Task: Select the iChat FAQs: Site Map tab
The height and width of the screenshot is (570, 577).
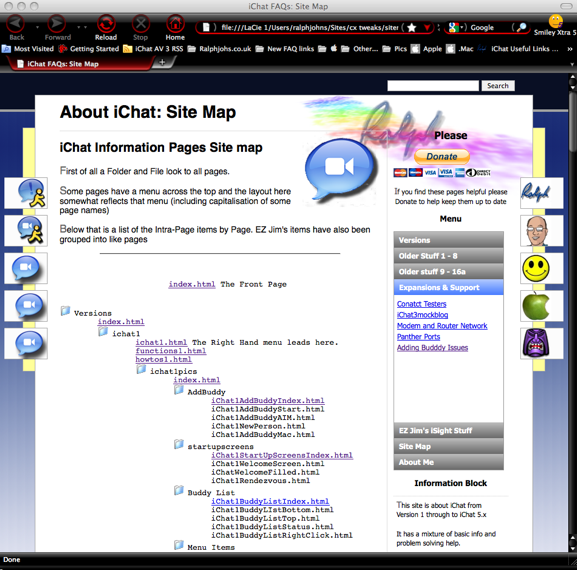Action: 82,63
